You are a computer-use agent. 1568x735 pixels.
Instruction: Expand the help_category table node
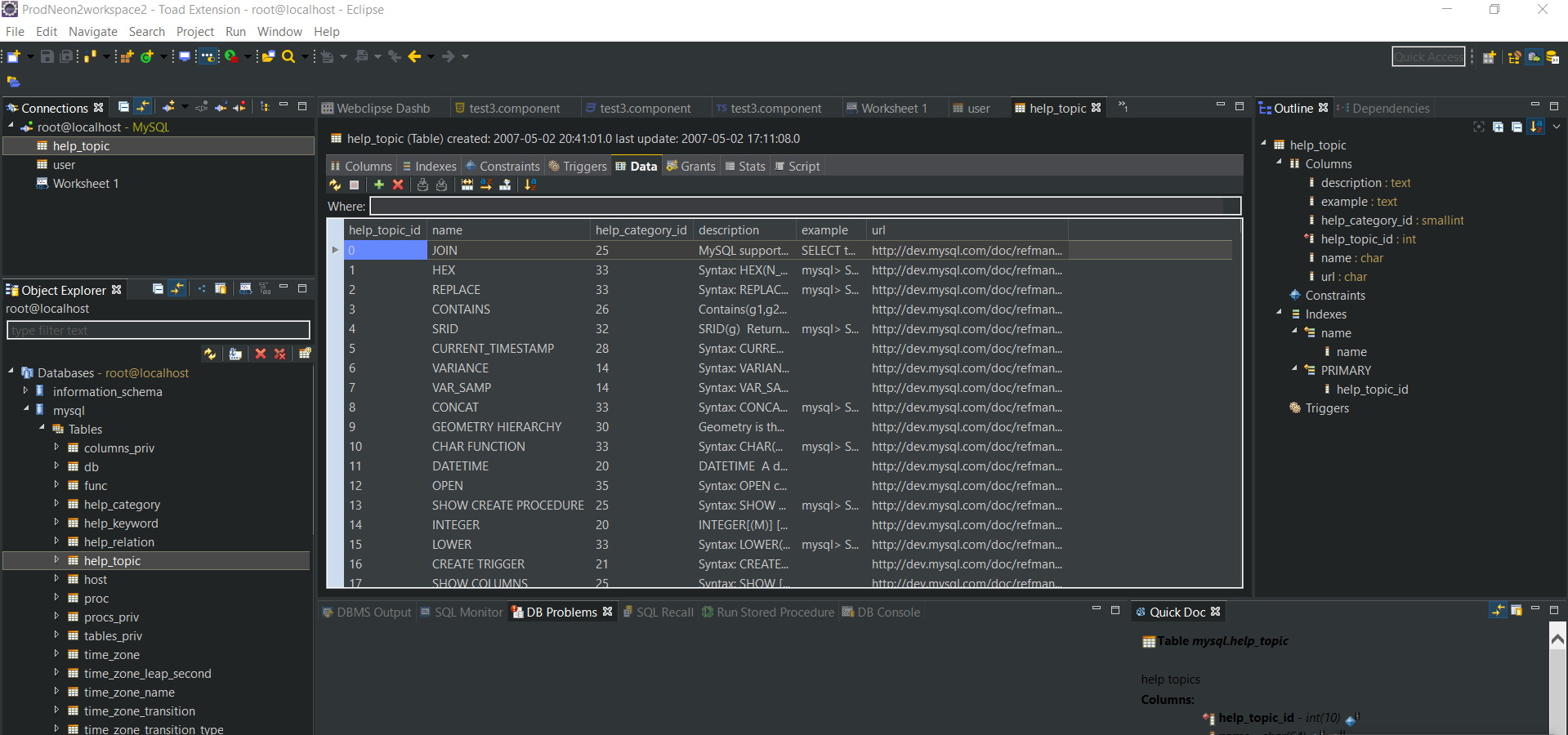click(x=56, y=504)
